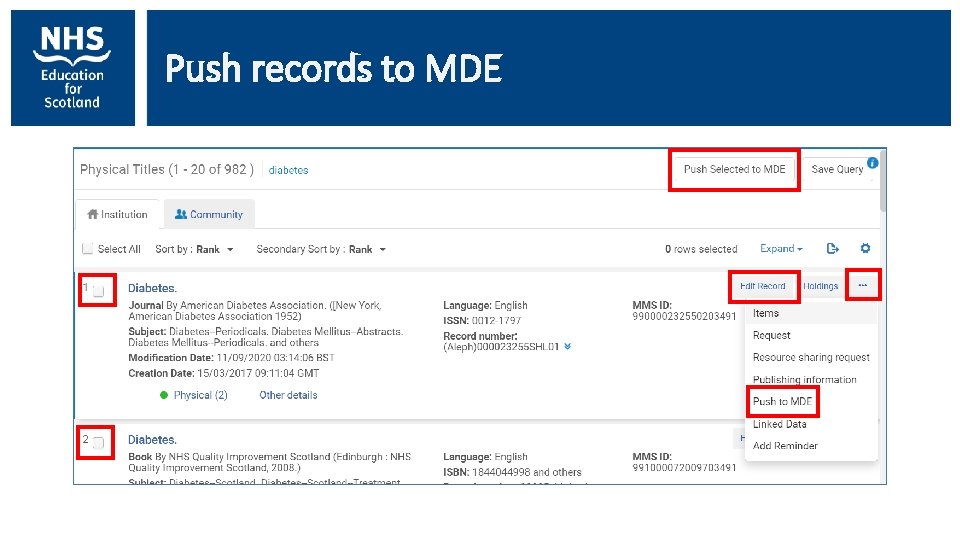Open the first Diabetes journal title
This screenshot has height=540, width=960.
click(152, 288)
